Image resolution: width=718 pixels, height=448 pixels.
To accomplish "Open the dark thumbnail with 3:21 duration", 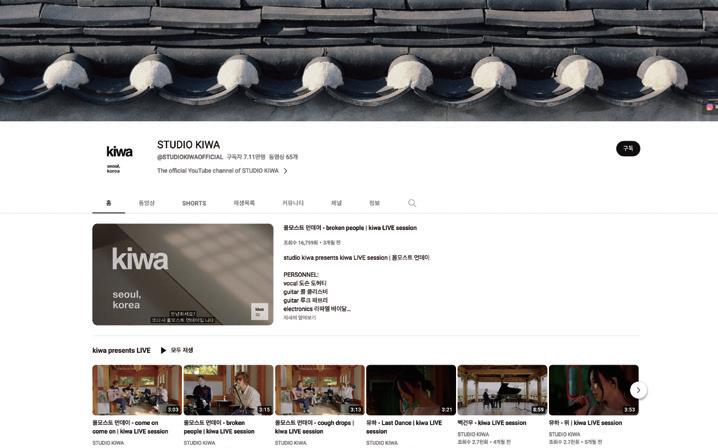I will click(411, 390).
